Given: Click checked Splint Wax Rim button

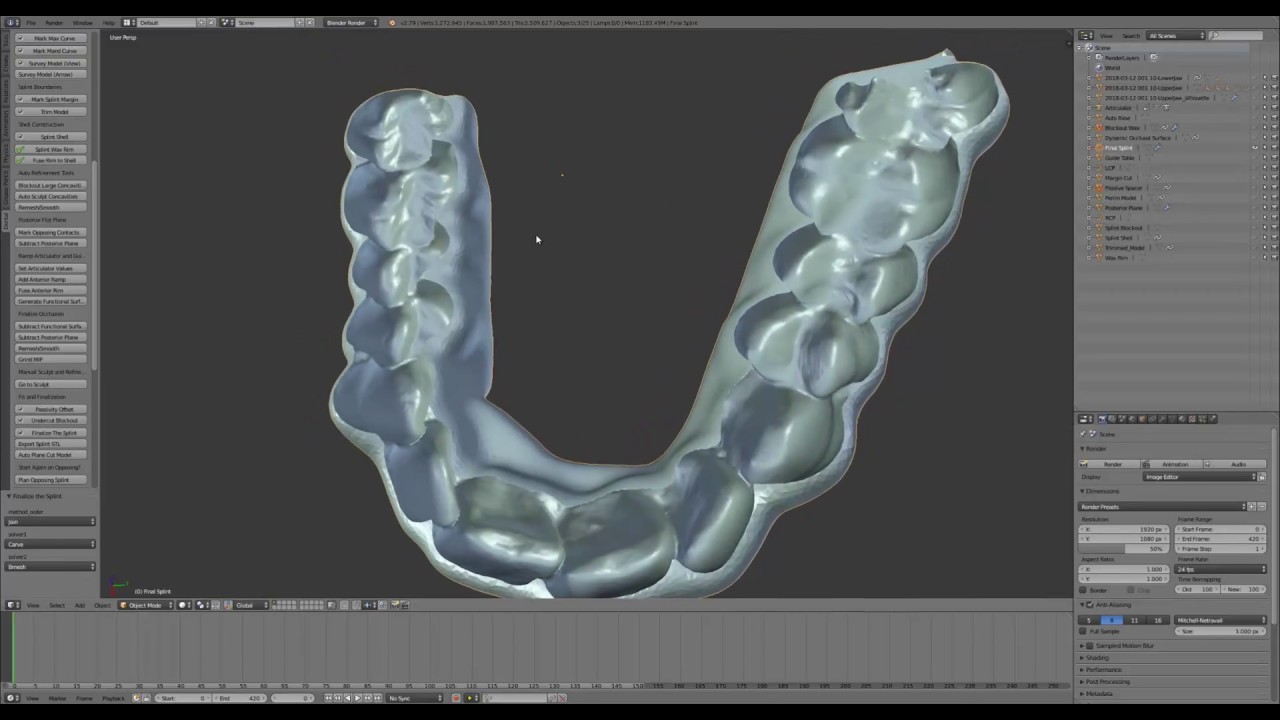Looking at the screenshot, I should pos(51,149).
